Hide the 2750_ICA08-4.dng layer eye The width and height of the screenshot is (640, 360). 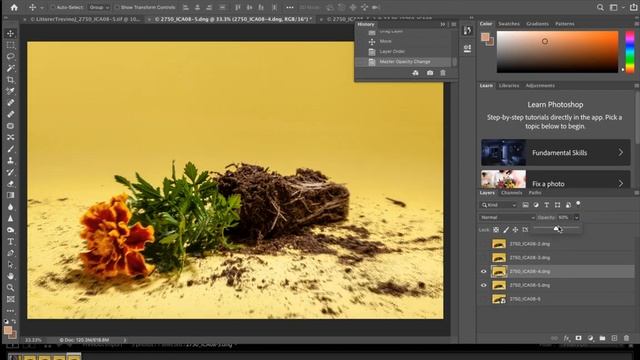tap(484, 271)
